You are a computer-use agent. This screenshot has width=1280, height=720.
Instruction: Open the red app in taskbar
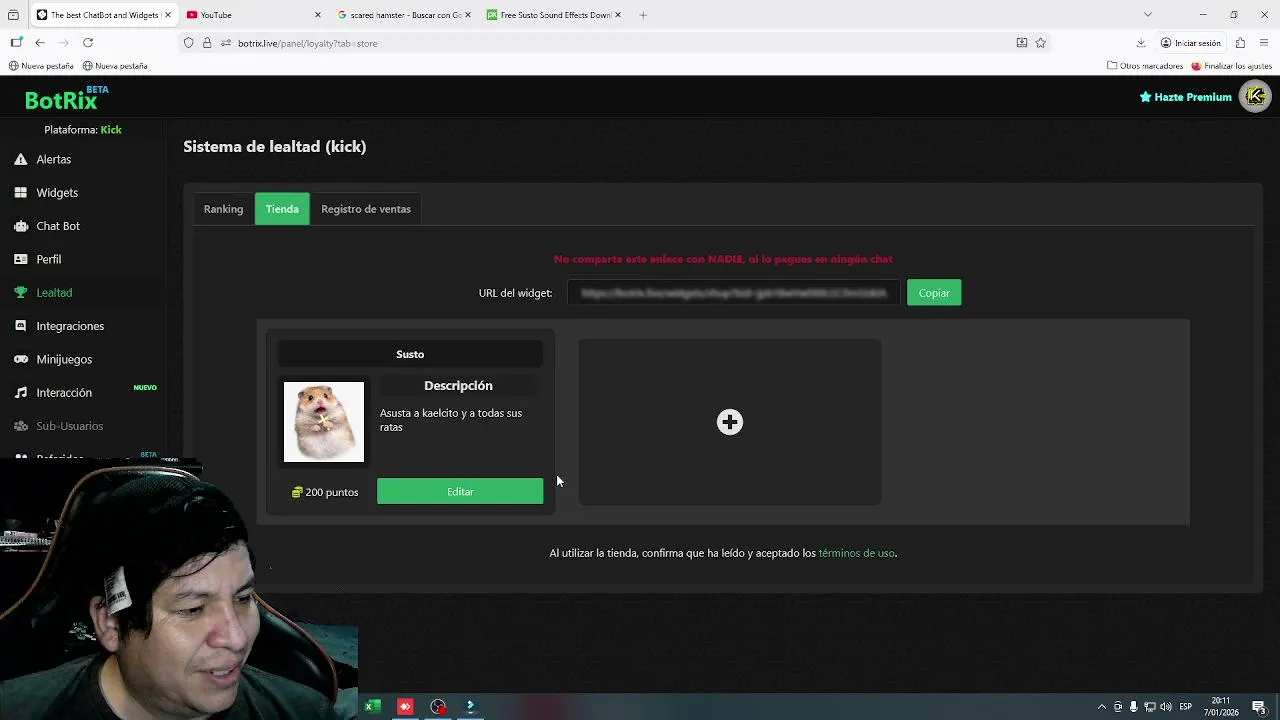point(405,707)
